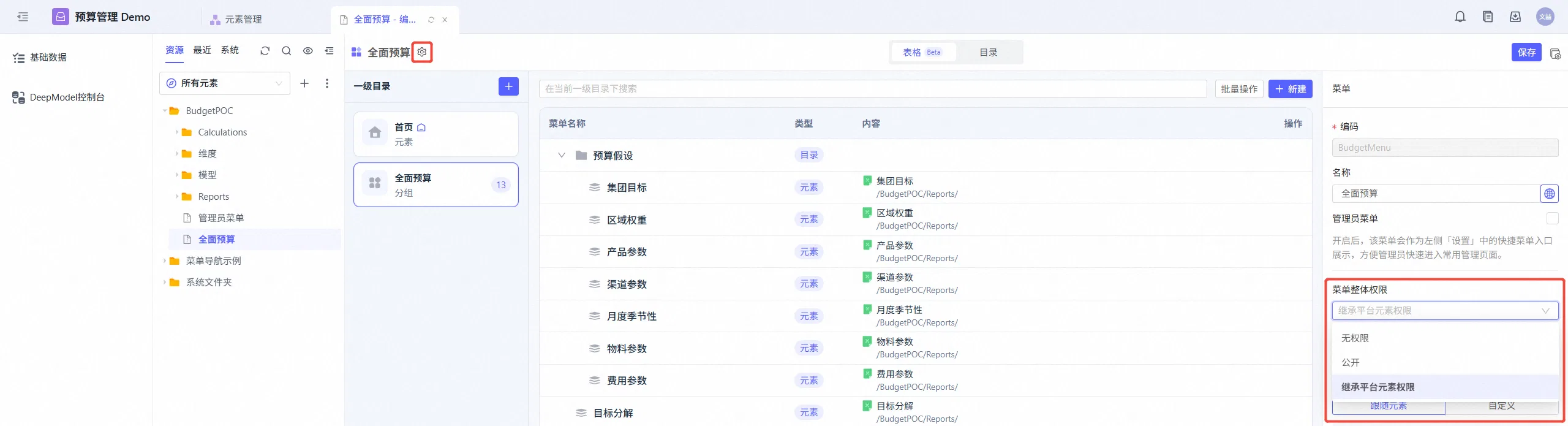Collapse the BudgetPOC folder
Screen dimensions: 1568x426
165,111
